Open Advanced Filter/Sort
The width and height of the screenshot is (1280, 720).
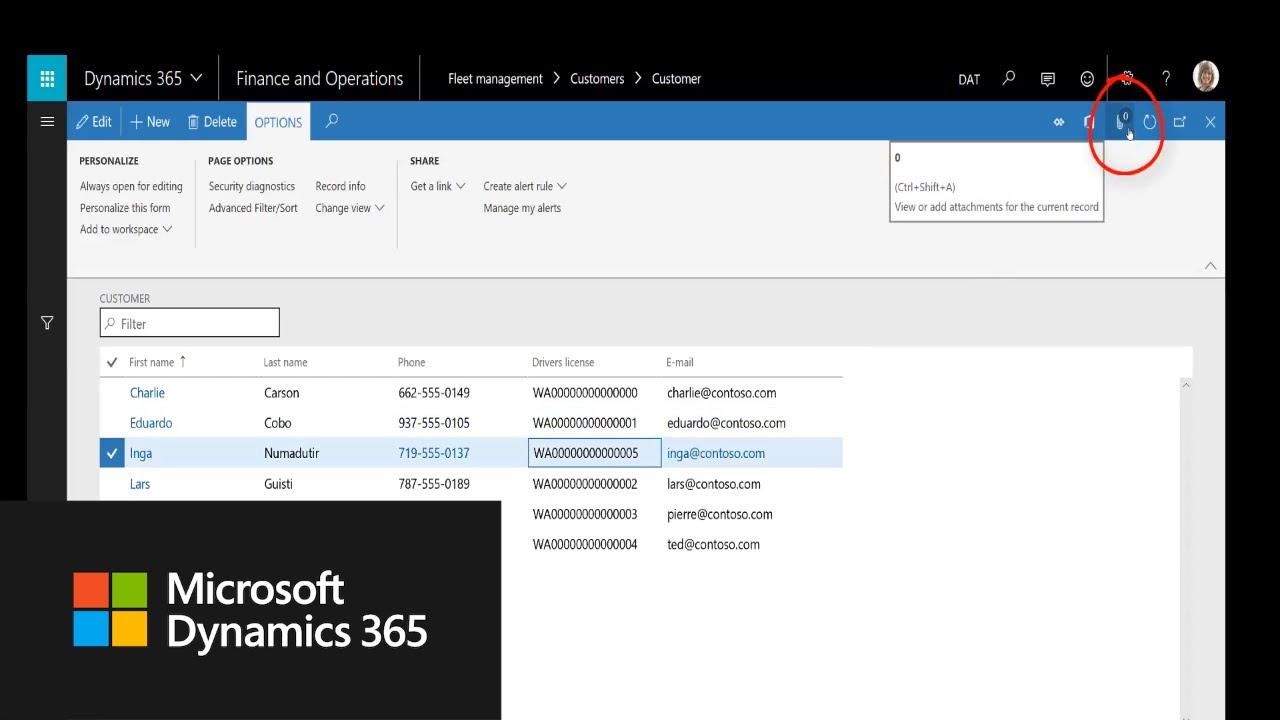pos(253,208)
